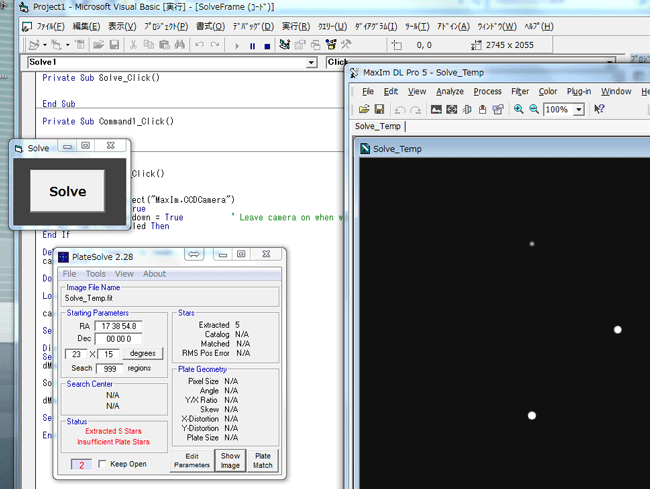Click the field height box showing 15
Screen dimensions: 650x489
pos(109,354)
